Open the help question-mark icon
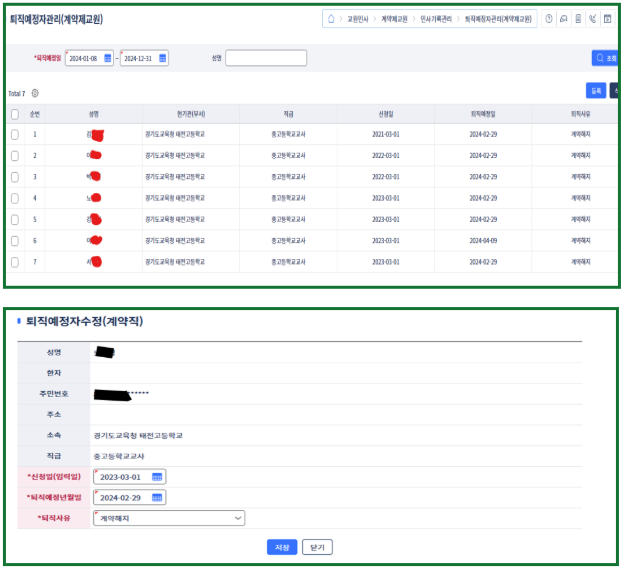Image resolution: width=621 pixels, height=571 pixels. (549, 19)
